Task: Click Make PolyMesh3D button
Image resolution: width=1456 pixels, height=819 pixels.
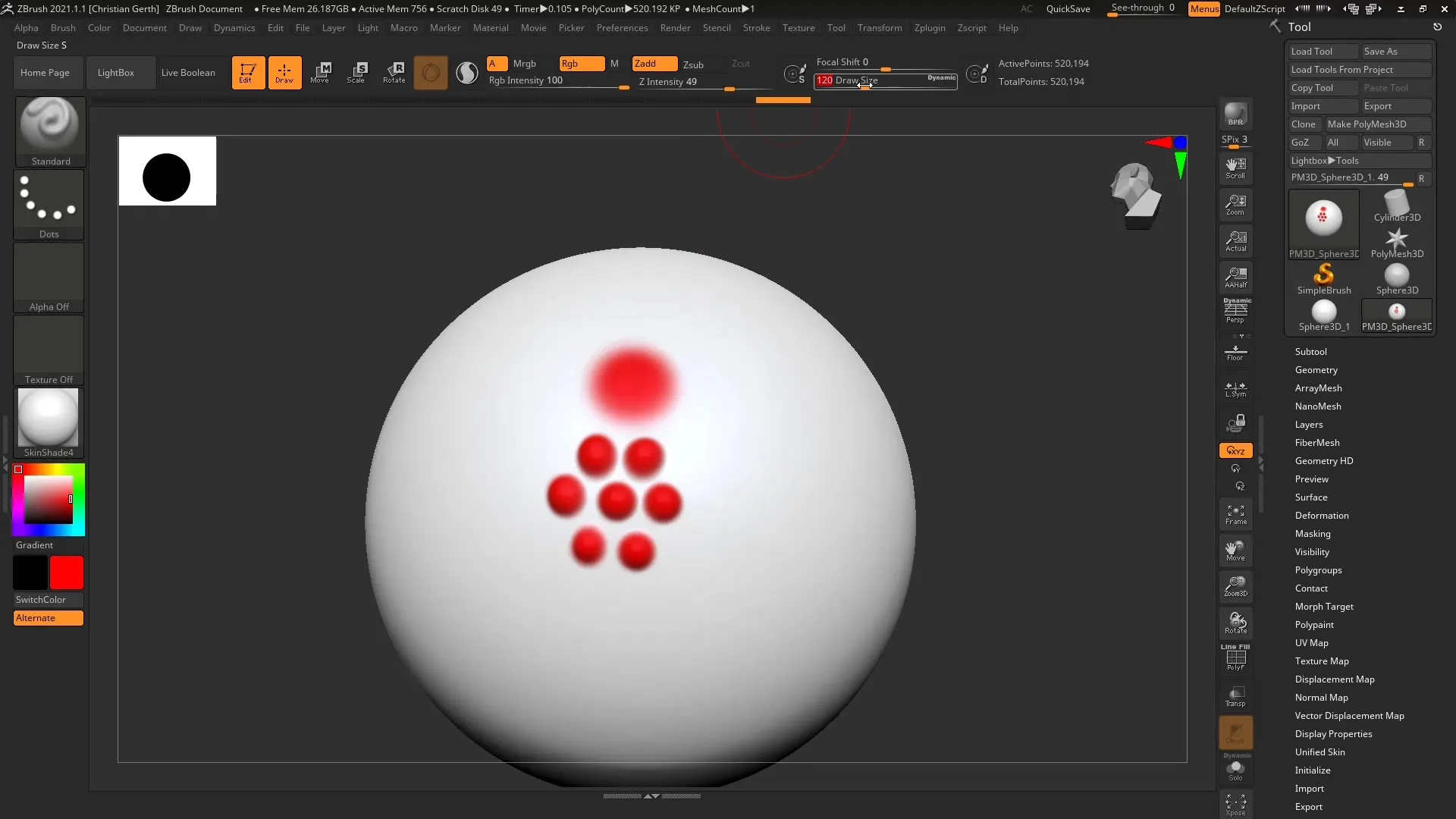Action: (1378, 124)
